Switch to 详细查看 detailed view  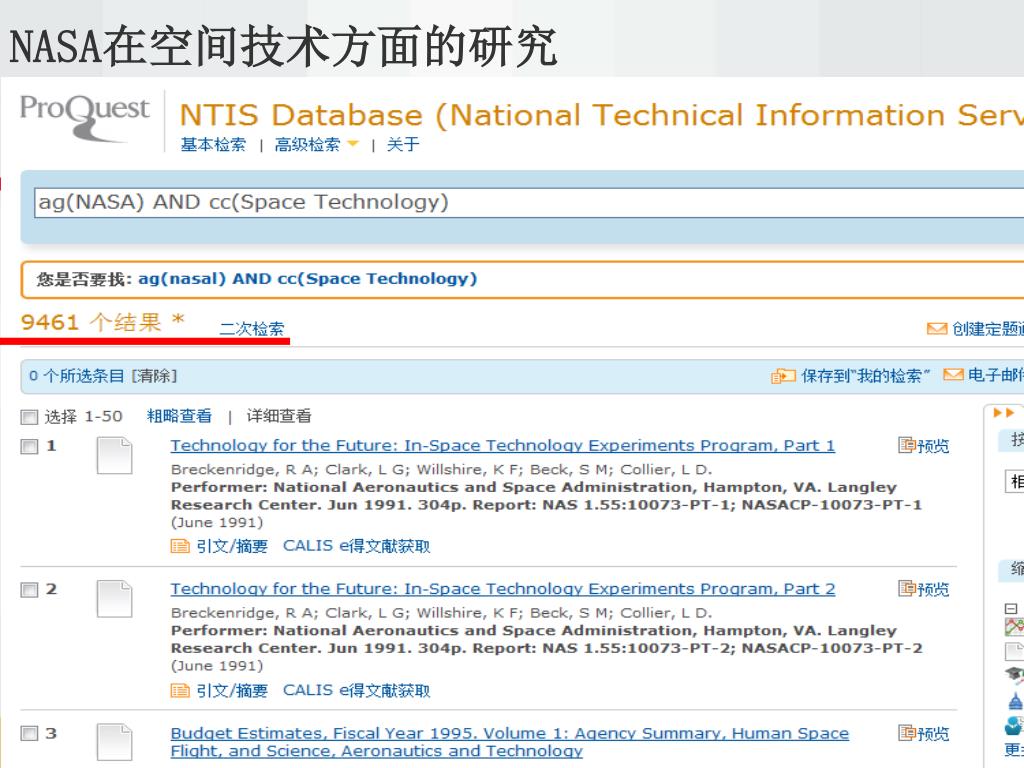[279, 416]
